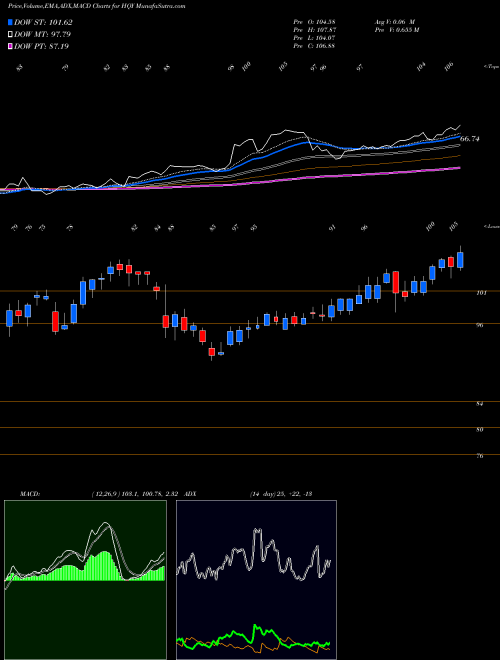The image size is (500, 660).
Task: Click the lowest red candlestick at the chart bottom
Action: [x=212, y=352]
